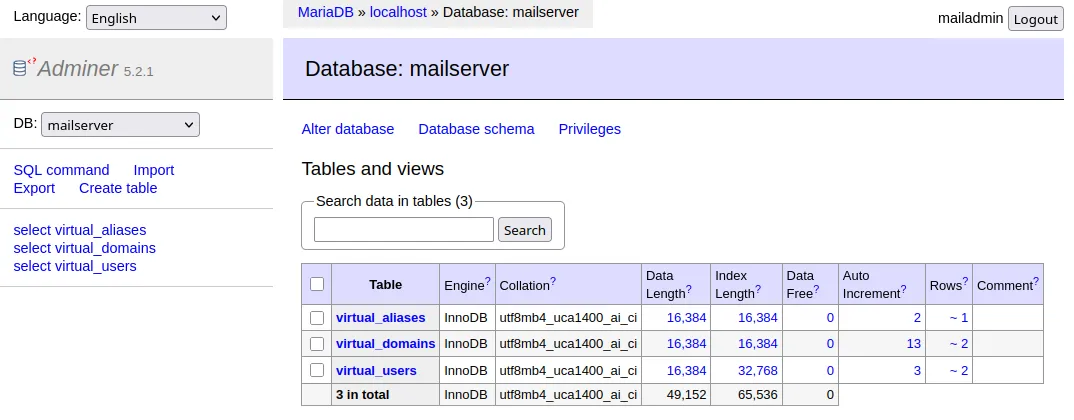Open help mark next to Rows header
This screenshot has height=420, width=1074.
[965, 282]
